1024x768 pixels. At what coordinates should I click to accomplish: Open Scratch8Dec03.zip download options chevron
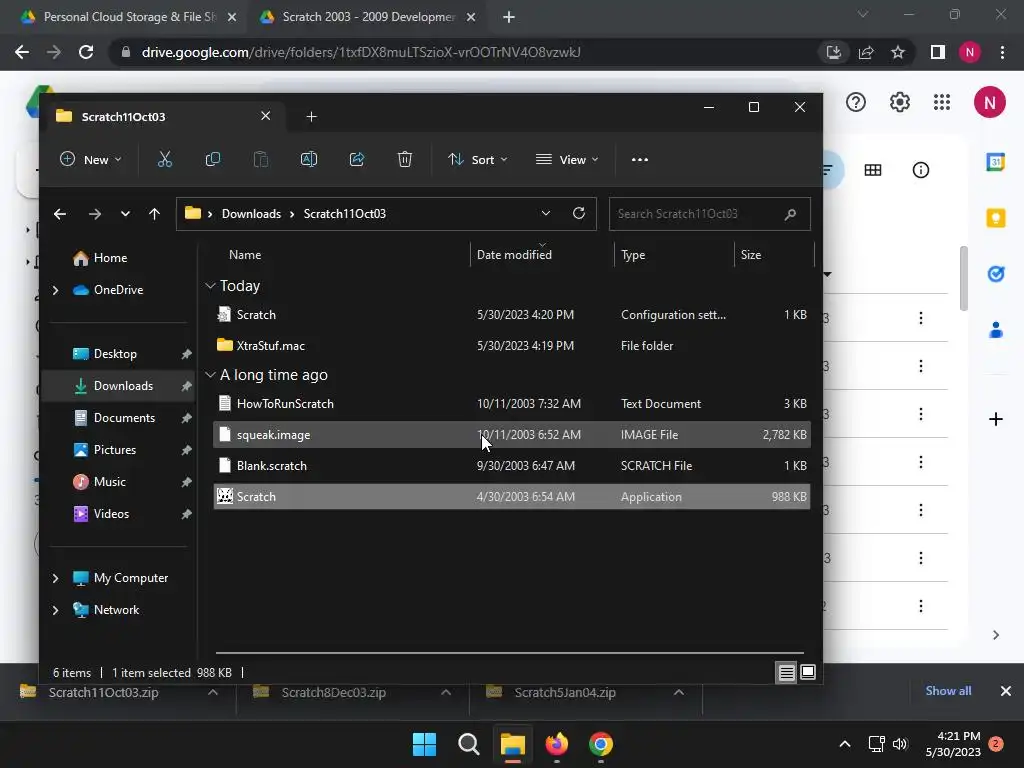click(446, 692)
